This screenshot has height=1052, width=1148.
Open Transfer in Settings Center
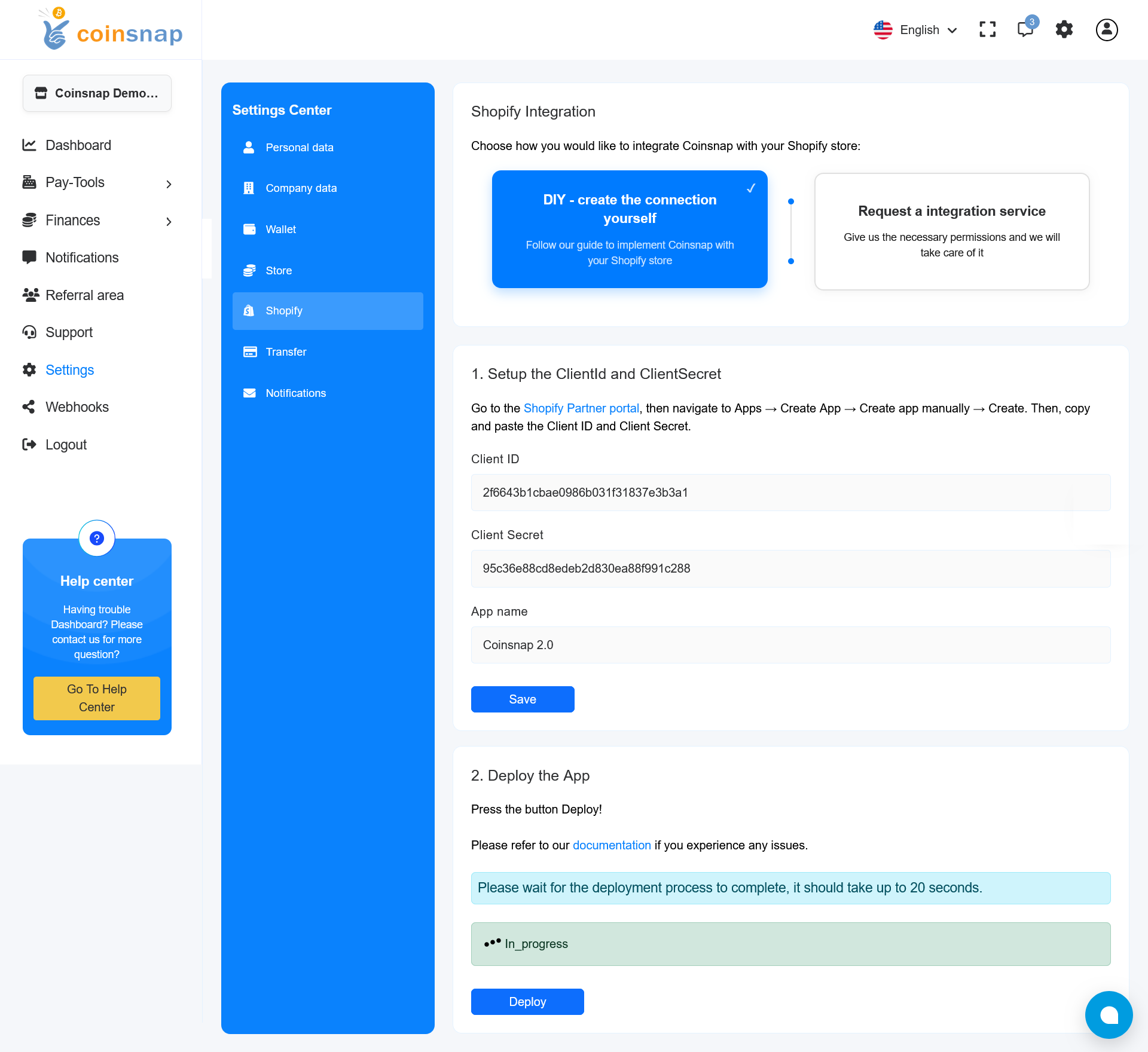[x=286, y=352]
